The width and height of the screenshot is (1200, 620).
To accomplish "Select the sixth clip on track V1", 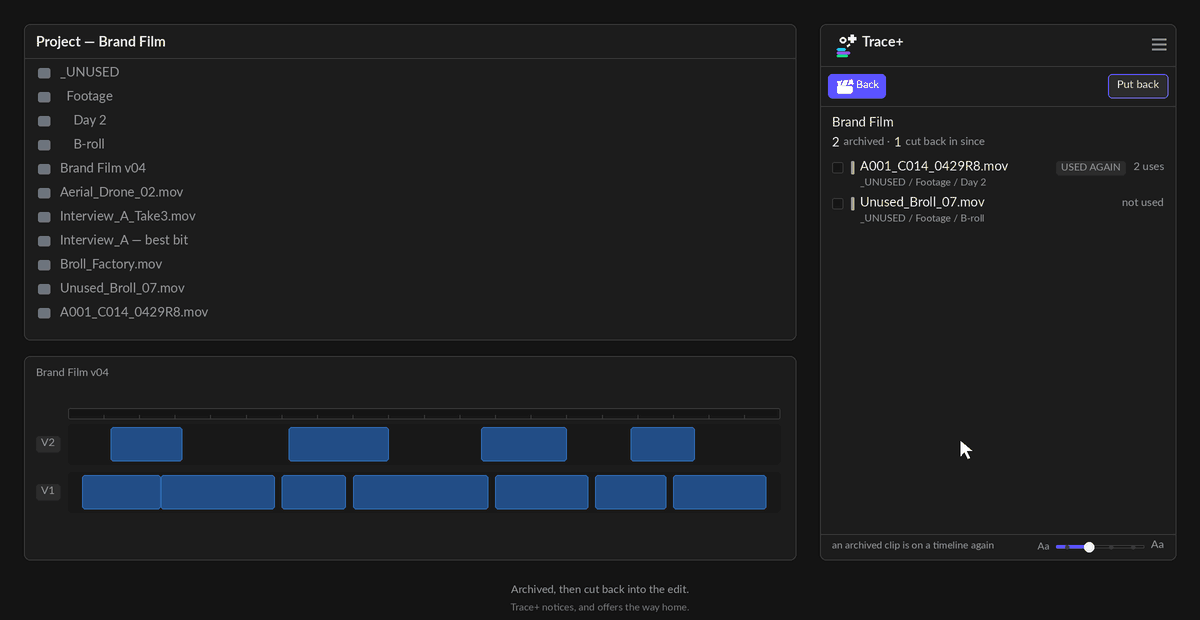I will tap(631, 492).
